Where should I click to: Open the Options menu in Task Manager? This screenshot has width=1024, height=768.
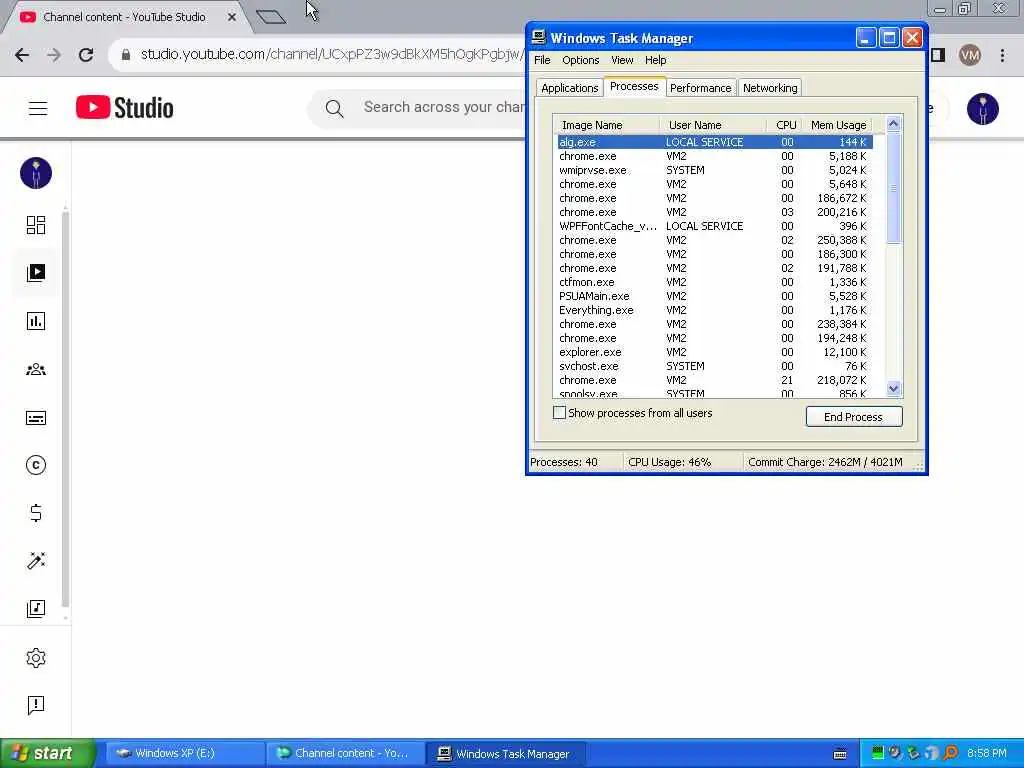pyautogui.click(x=581, y=60)
